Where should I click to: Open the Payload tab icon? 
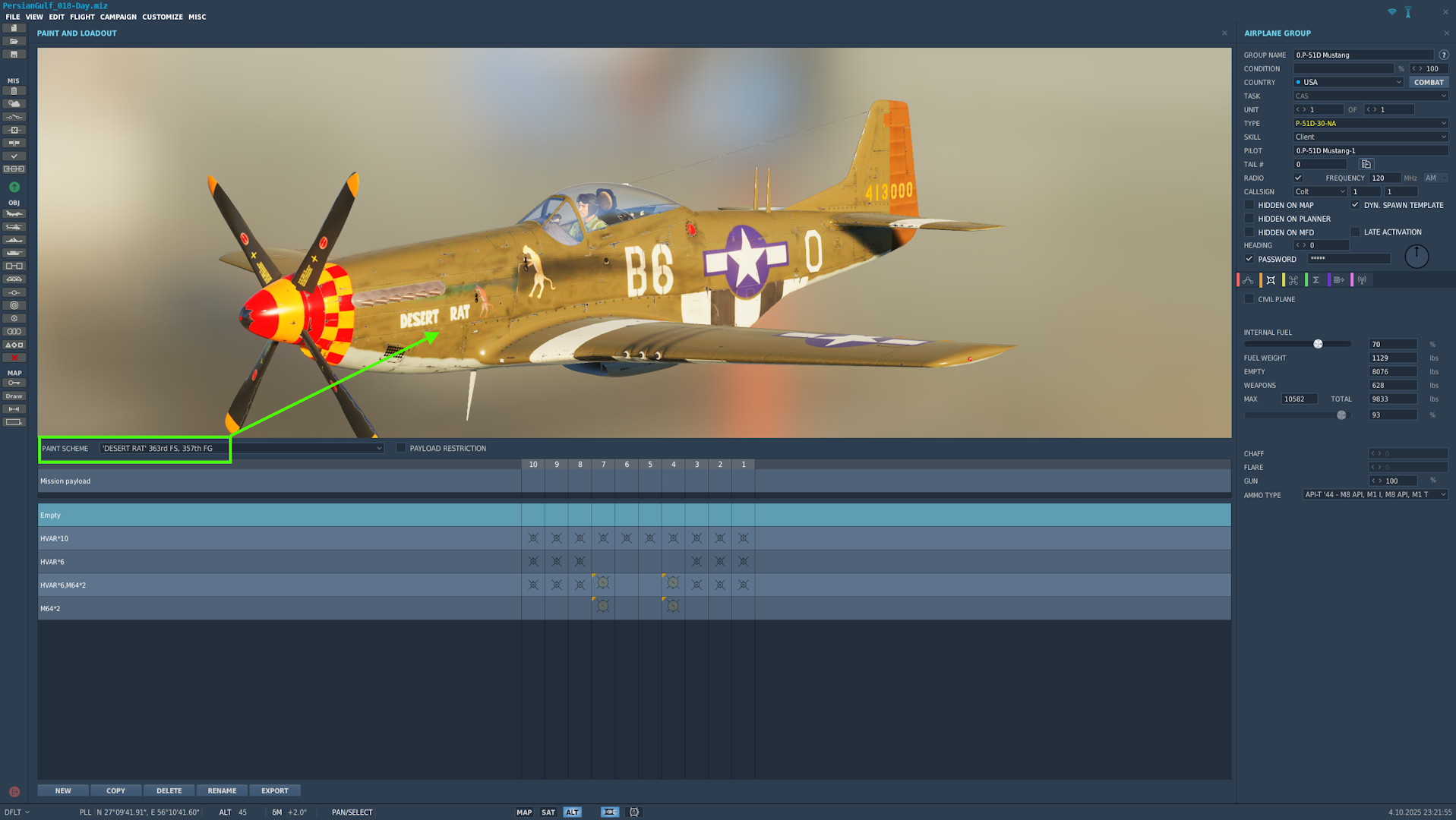pos(1271,280)
